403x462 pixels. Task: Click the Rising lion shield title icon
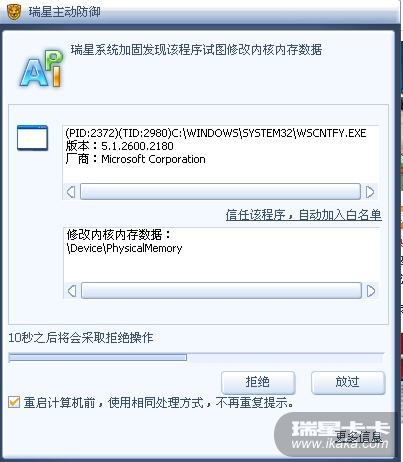click(x=14, y=12)
